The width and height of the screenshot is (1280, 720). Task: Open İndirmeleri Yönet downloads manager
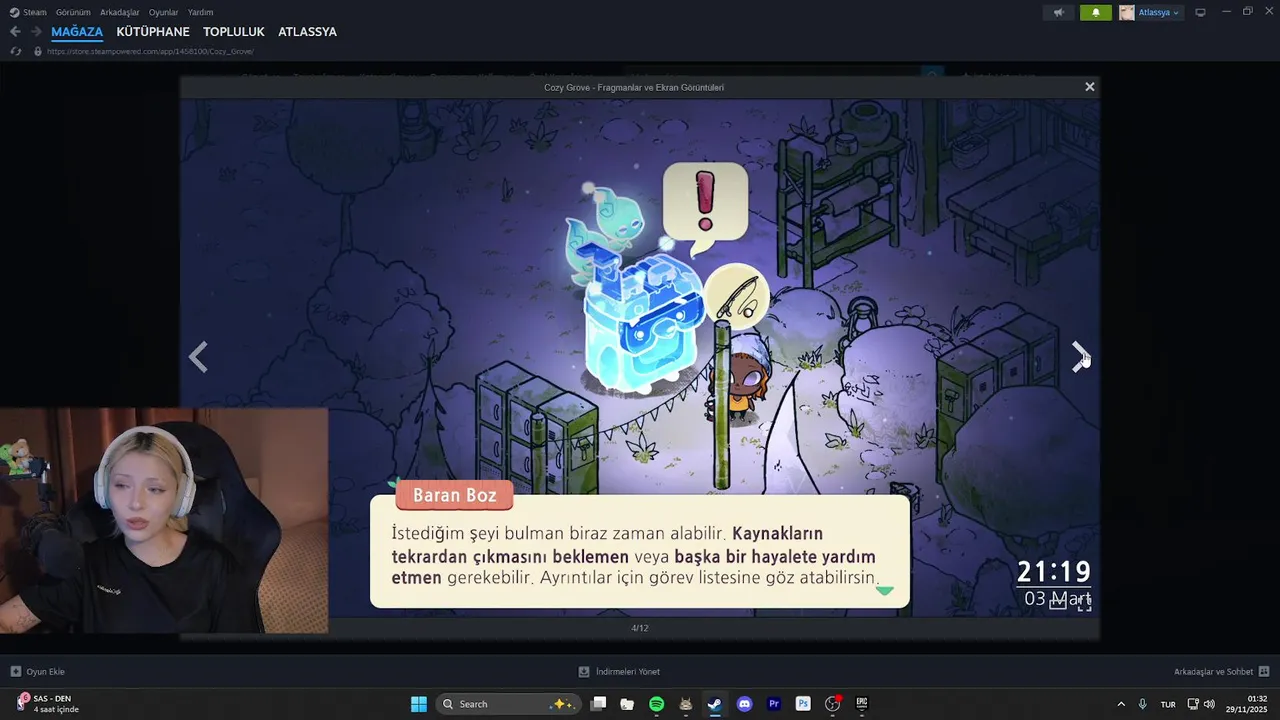tap(619, 672)
